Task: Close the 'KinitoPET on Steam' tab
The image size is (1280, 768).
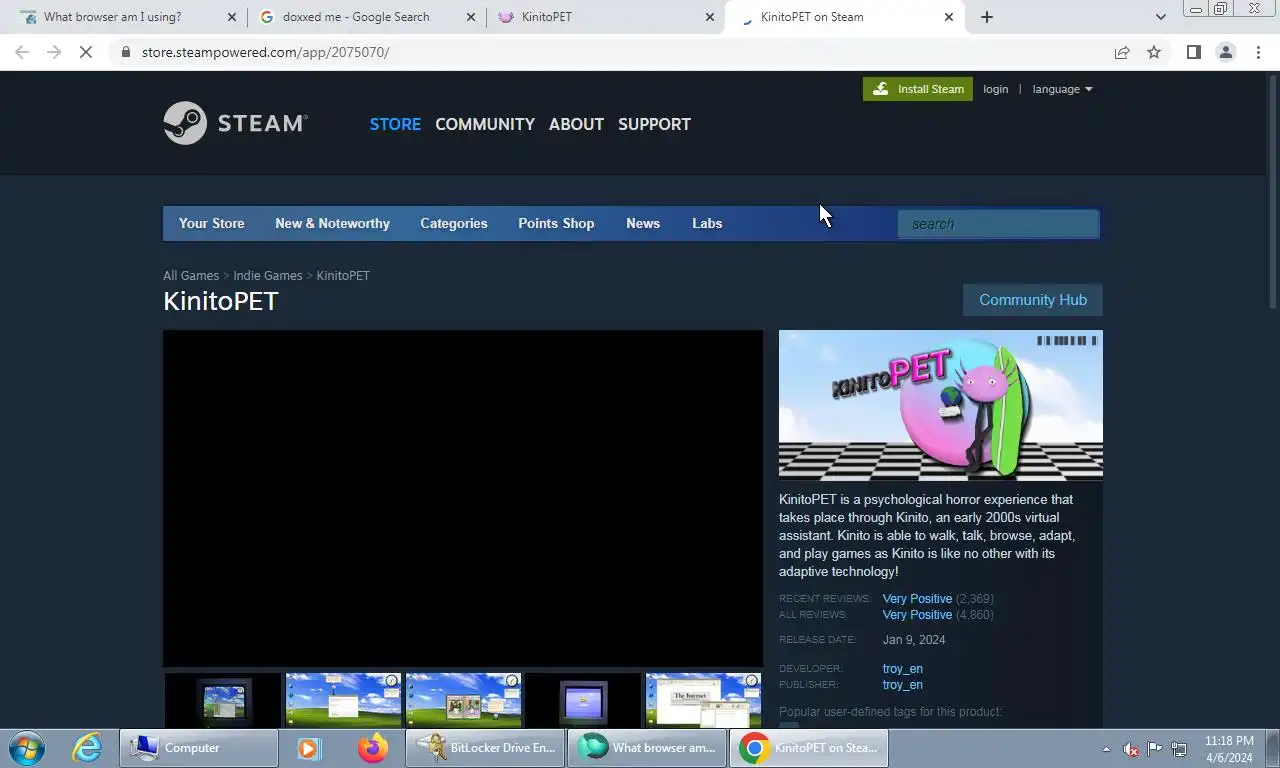Action: click(x=949, y=17)
